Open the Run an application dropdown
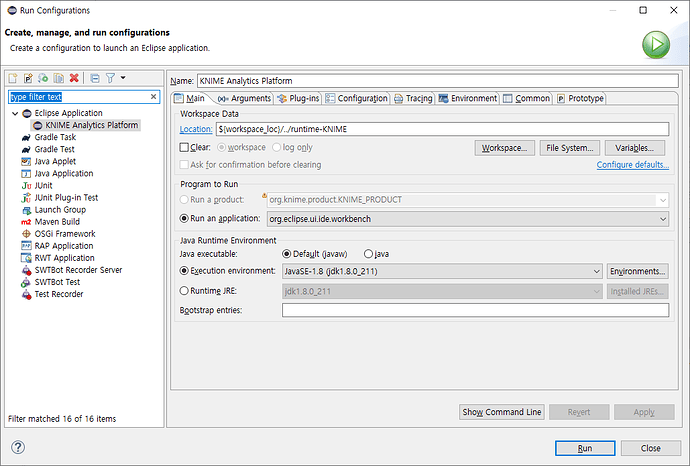Screen dimensions: 690x466 (x=468, y=219)
